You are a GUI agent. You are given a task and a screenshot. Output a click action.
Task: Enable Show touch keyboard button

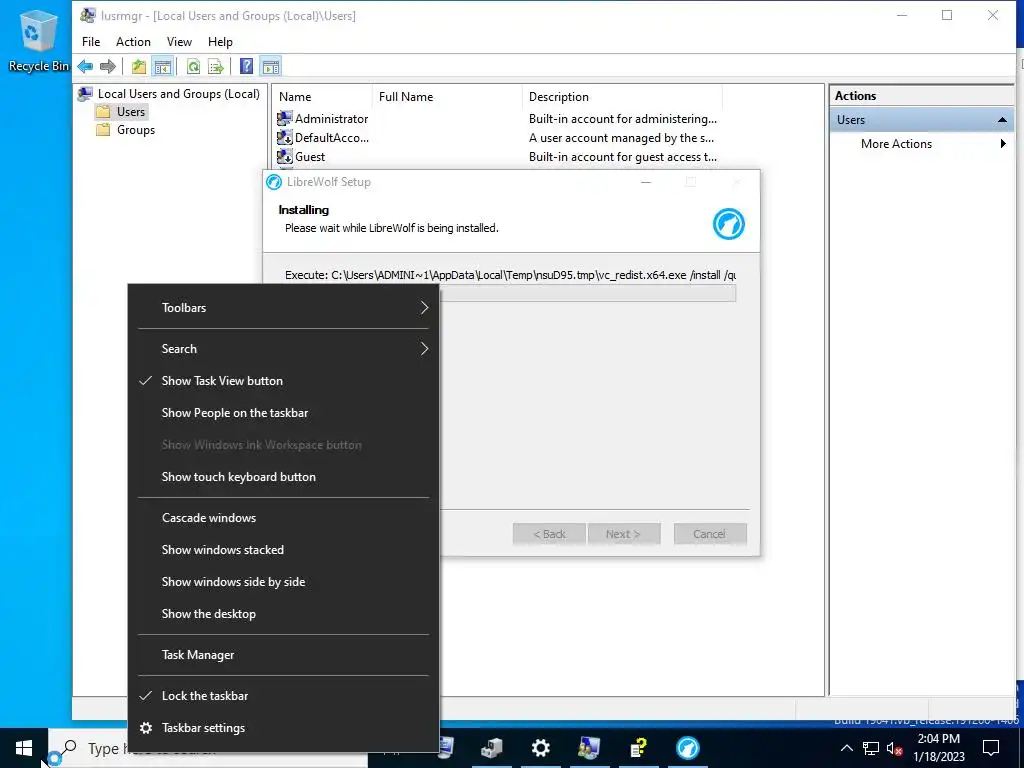(283, 477)
